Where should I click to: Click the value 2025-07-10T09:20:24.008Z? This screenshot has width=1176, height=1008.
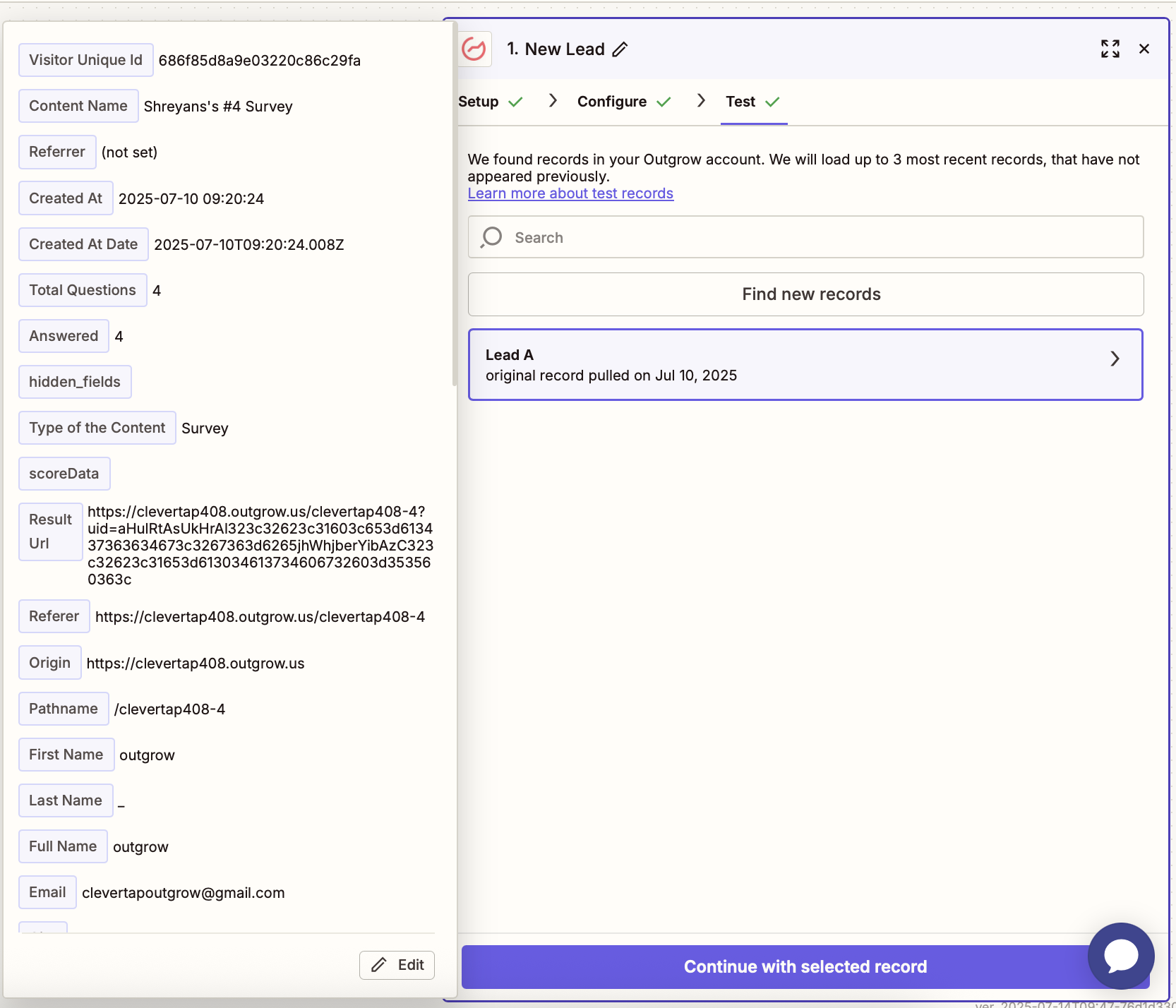[249, 245]
